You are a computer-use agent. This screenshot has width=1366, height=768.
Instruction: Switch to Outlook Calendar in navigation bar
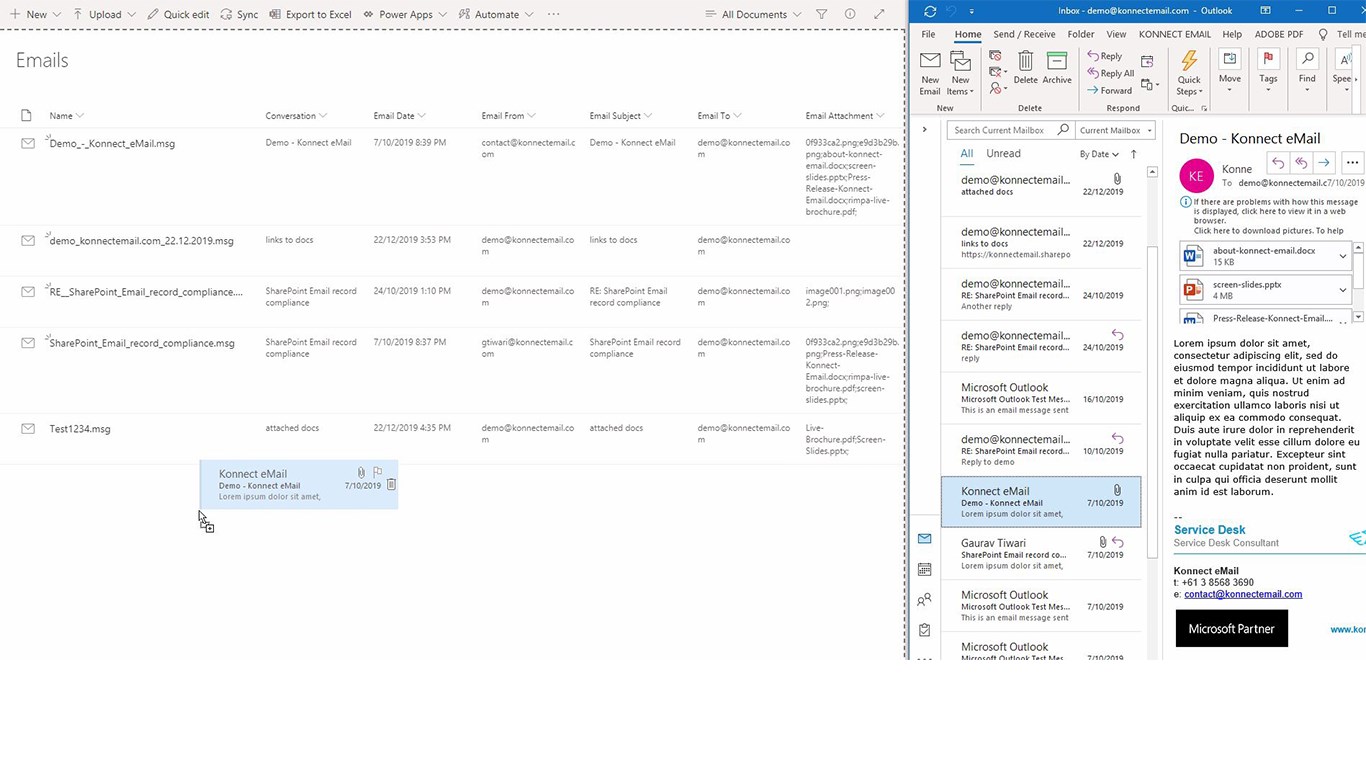924,569
